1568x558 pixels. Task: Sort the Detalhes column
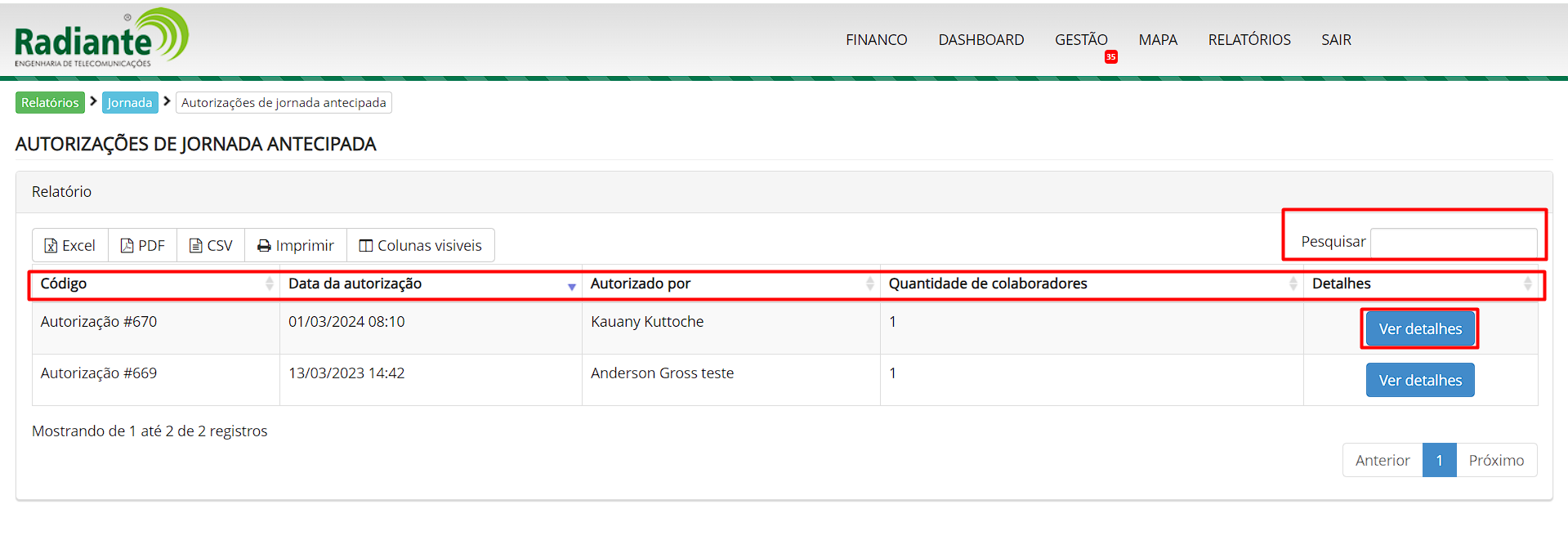pyautogui.click(x=1527, y=283)
